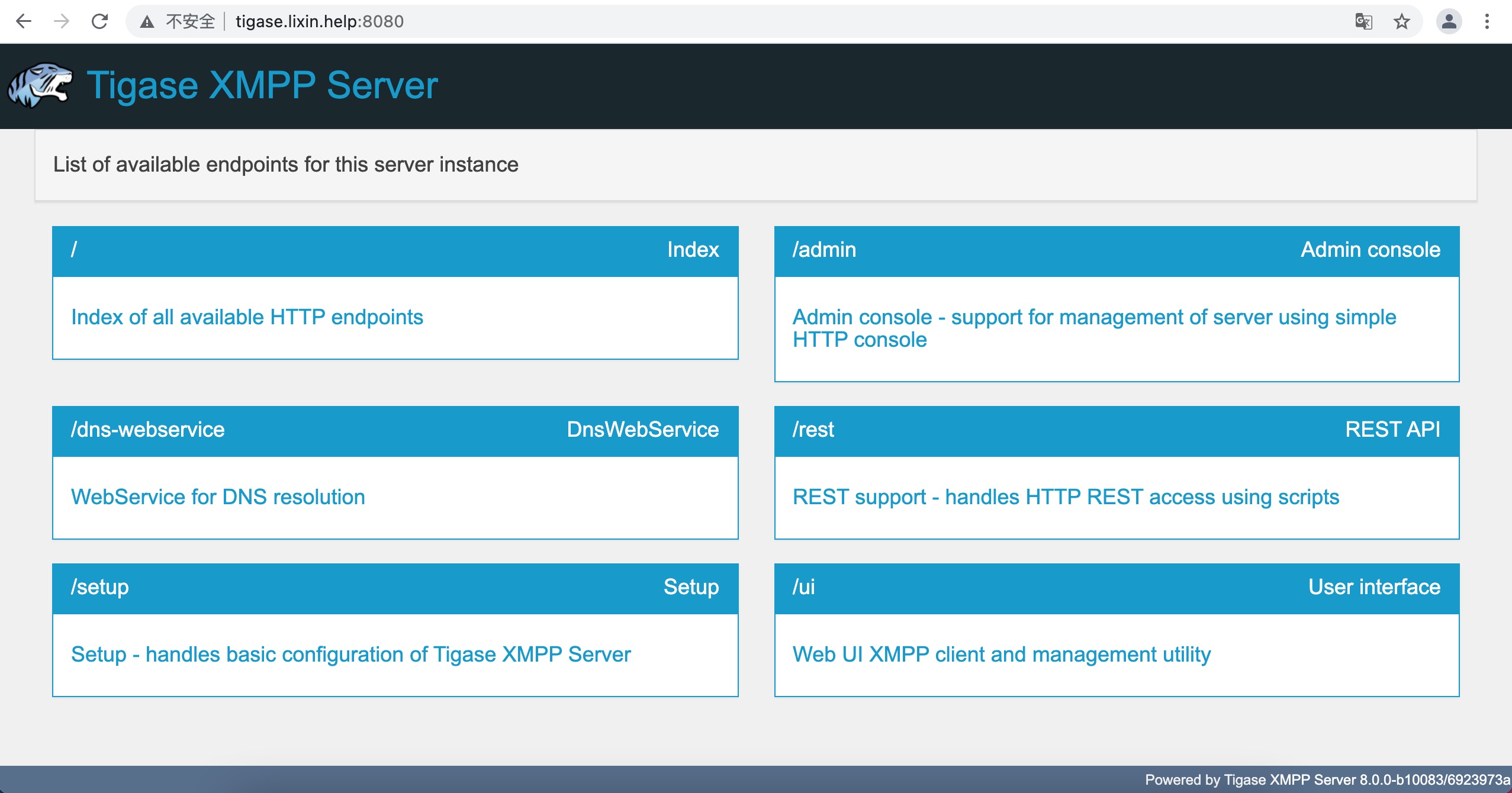This screenshot has height=793, width=1512.
Task: Open Web UI XMPP client link
Action: pyautogui.click(x=1002, y=655)
